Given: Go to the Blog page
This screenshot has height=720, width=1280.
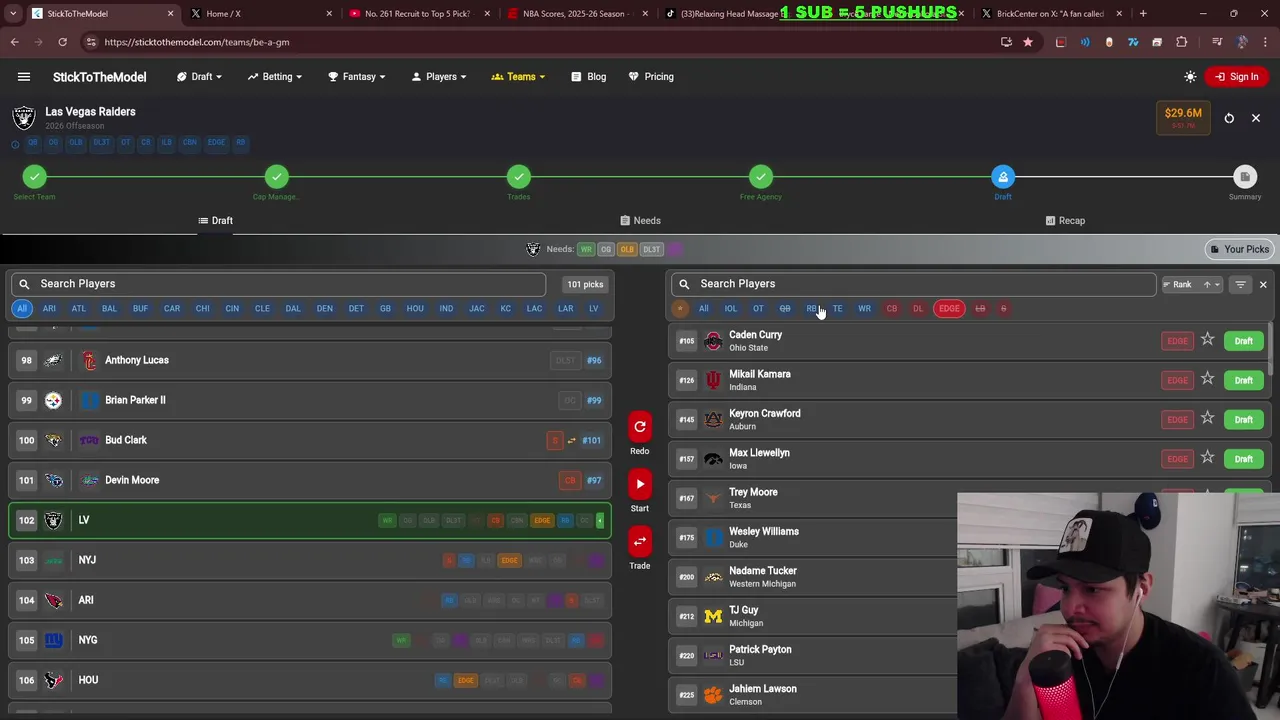Looking at the screenshot, I should click(589, 77).
